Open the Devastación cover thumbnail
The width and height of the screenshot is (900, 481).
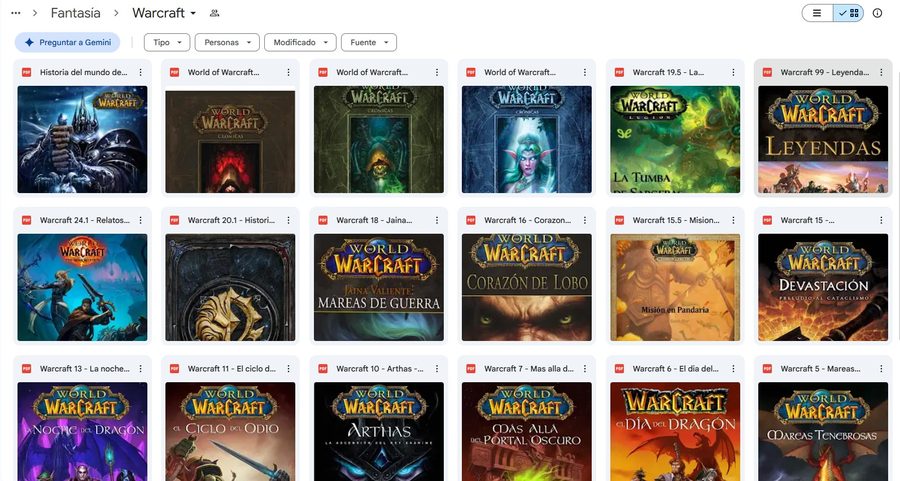click(x=823, y=287)
